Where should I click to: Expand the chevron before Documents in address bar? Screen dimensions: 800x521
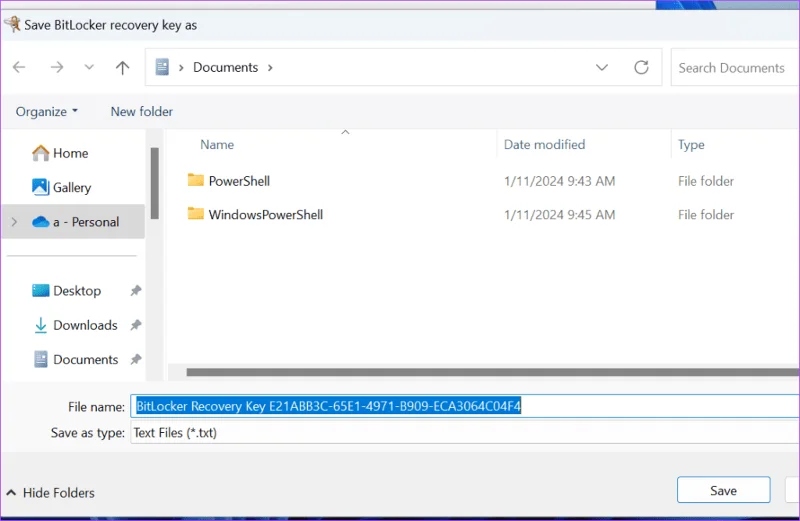click(x=181, y=68)
